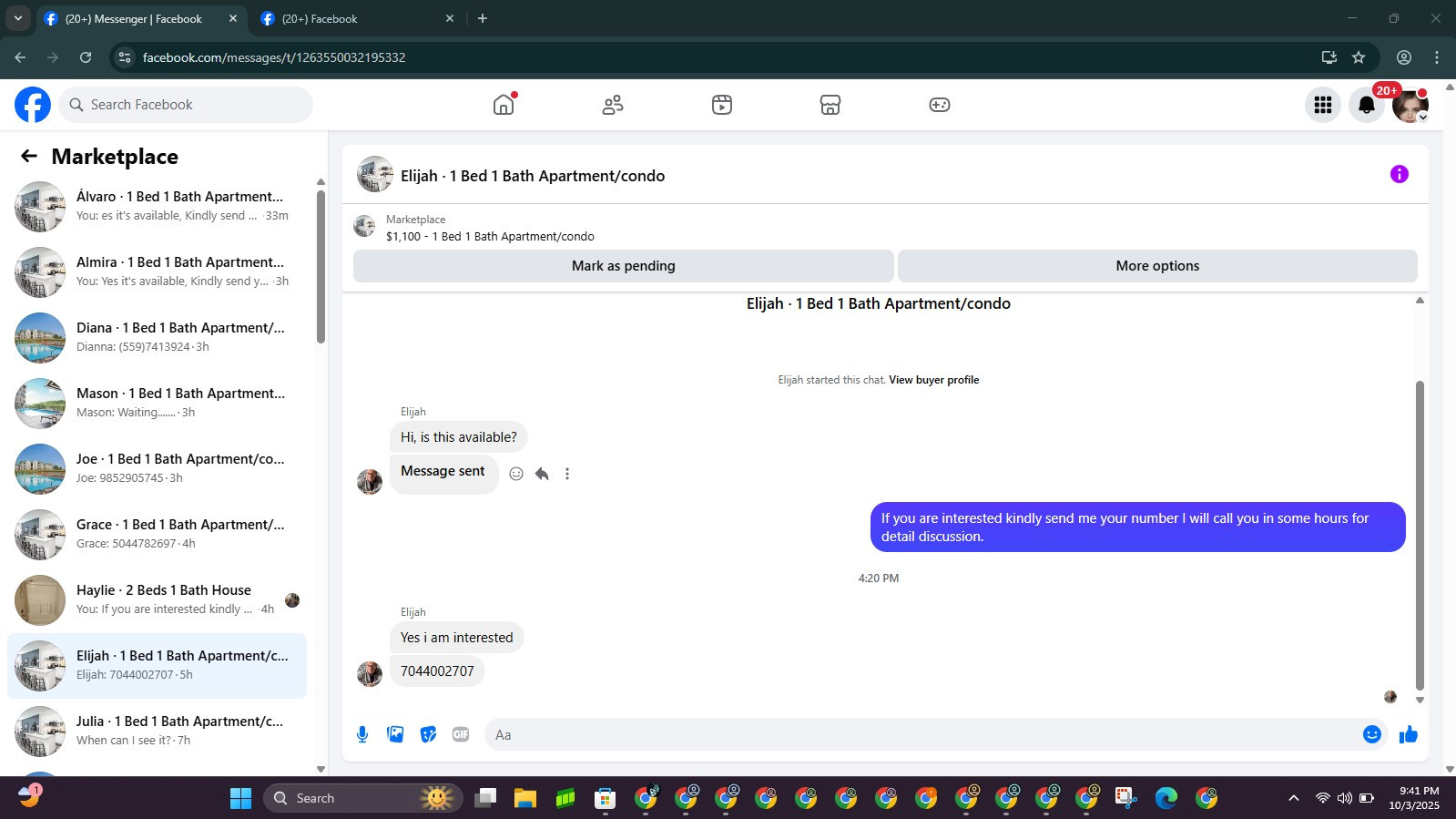Open the Mason conversation
The image size is (1456, 819).
(x=157, y=404)
